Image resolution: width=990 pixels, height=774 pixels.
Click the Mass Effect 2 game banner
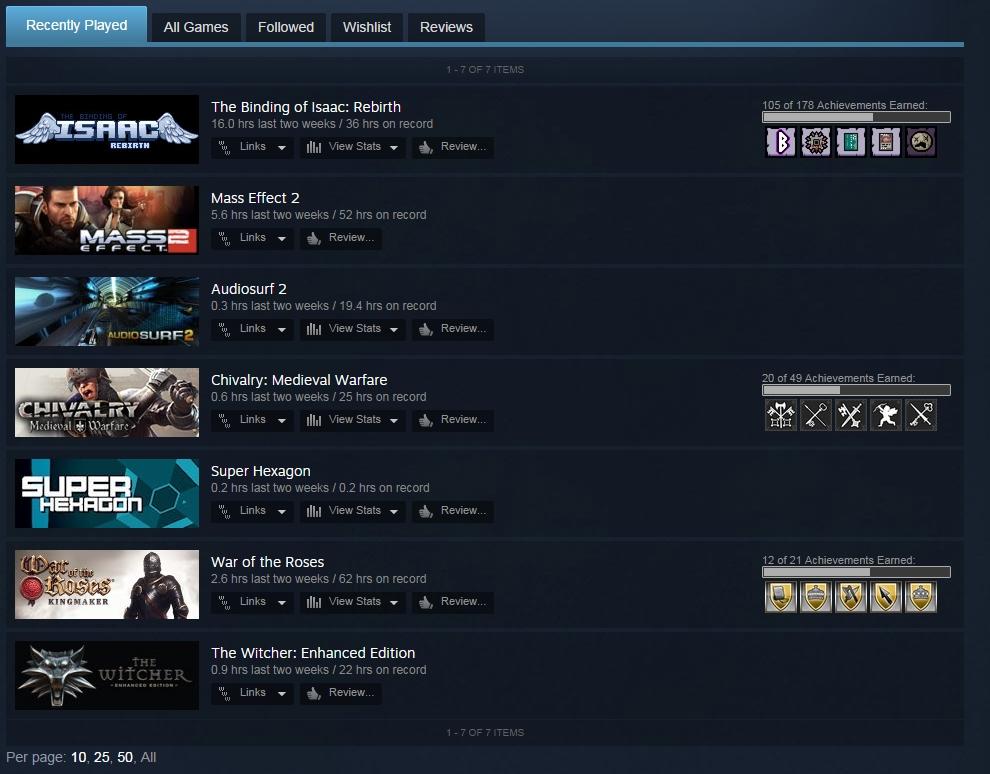coord(107,220)
